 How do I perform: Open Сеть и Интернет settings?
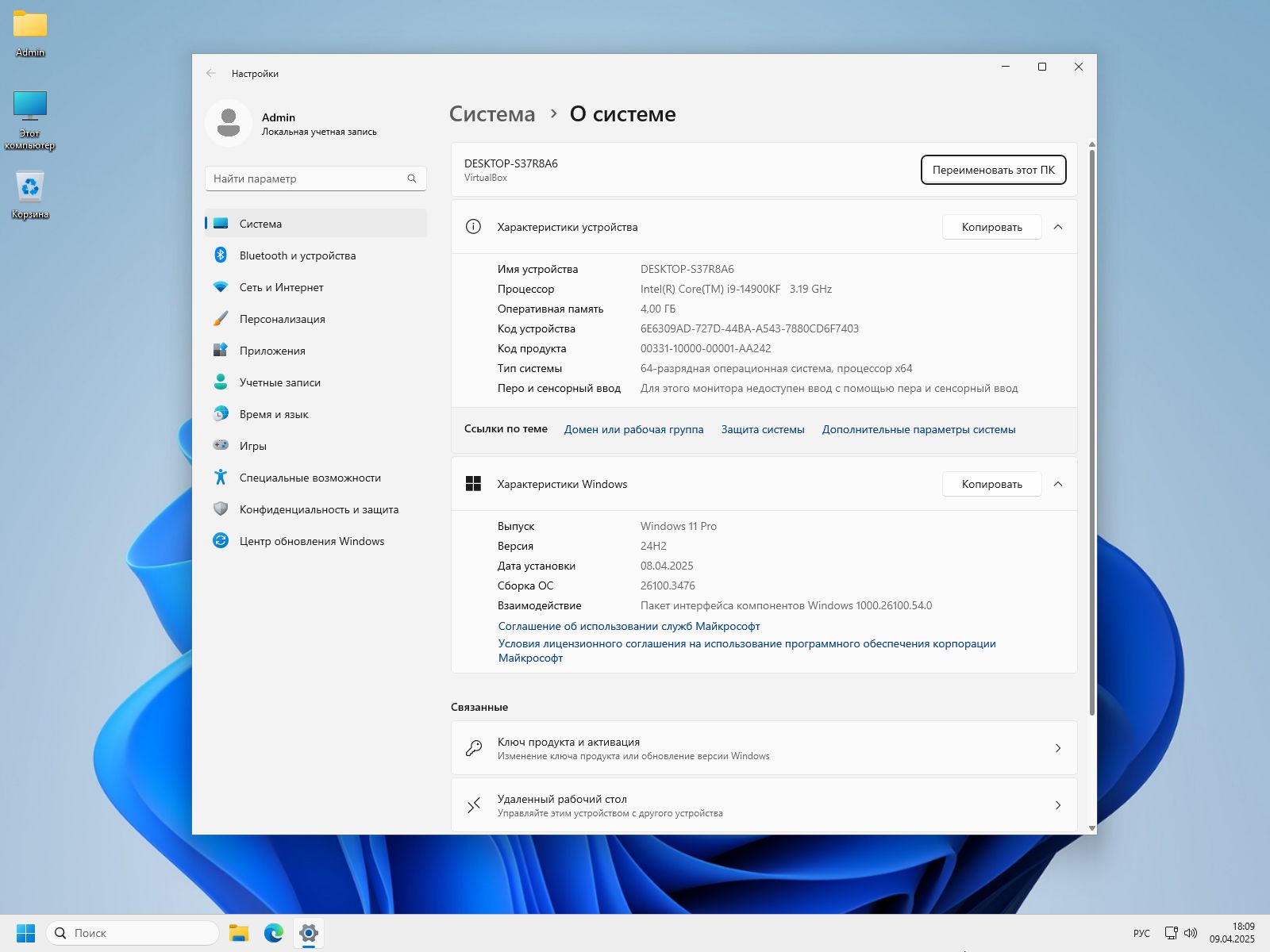pyautogui.click(x=316, y=287)
